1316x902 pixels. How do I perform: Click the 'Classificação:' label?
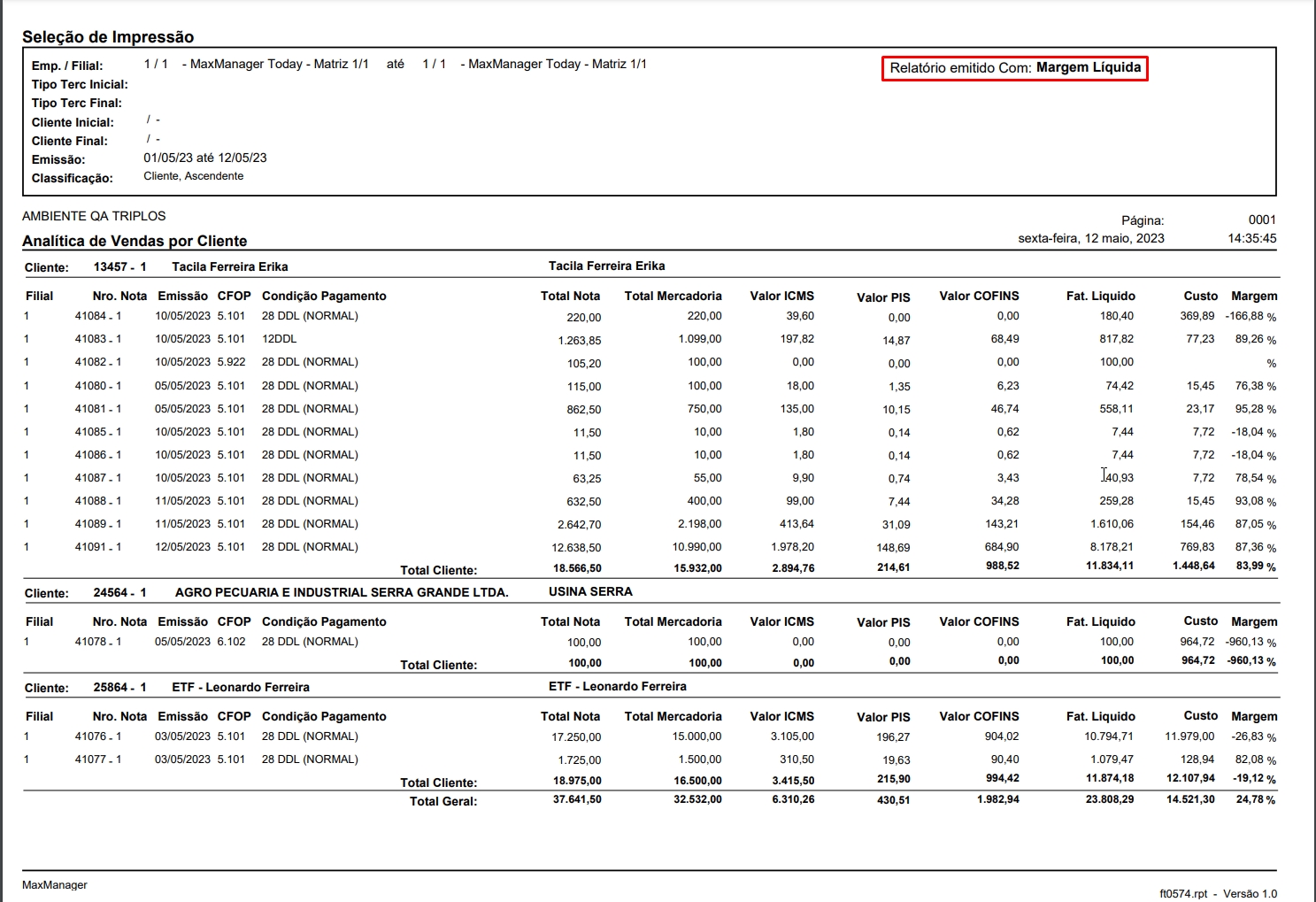click(73, 178)
